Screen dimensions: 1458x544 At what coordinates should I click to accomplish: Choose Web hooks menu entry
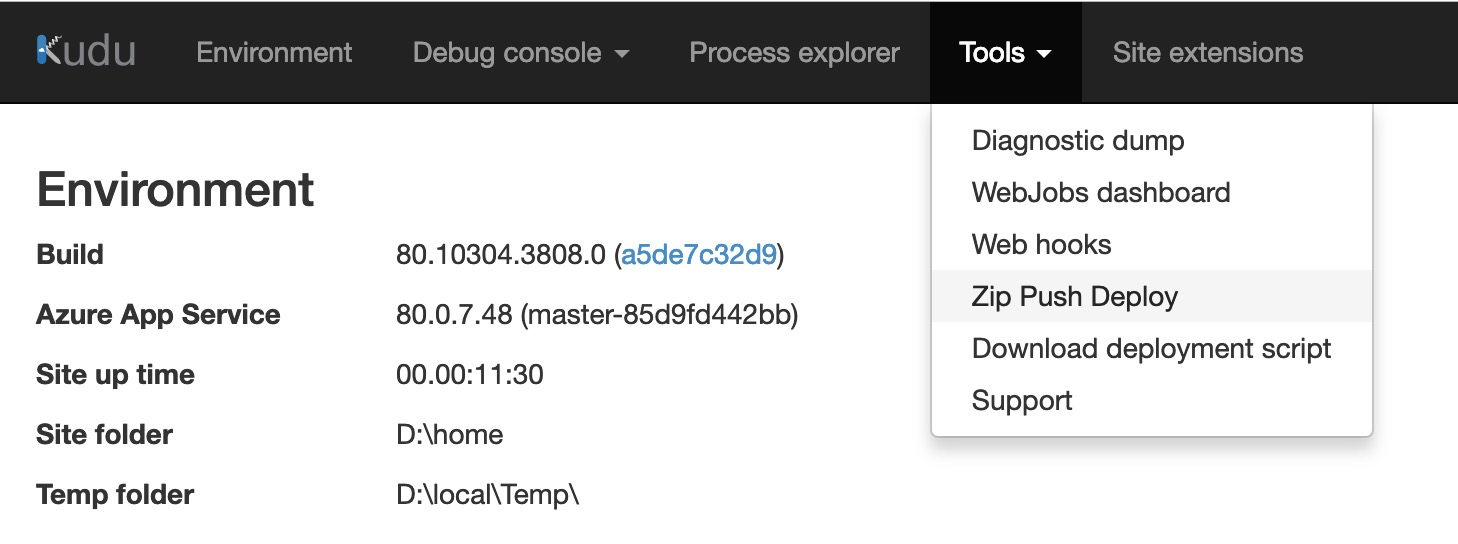click(x=1041, y=245)
